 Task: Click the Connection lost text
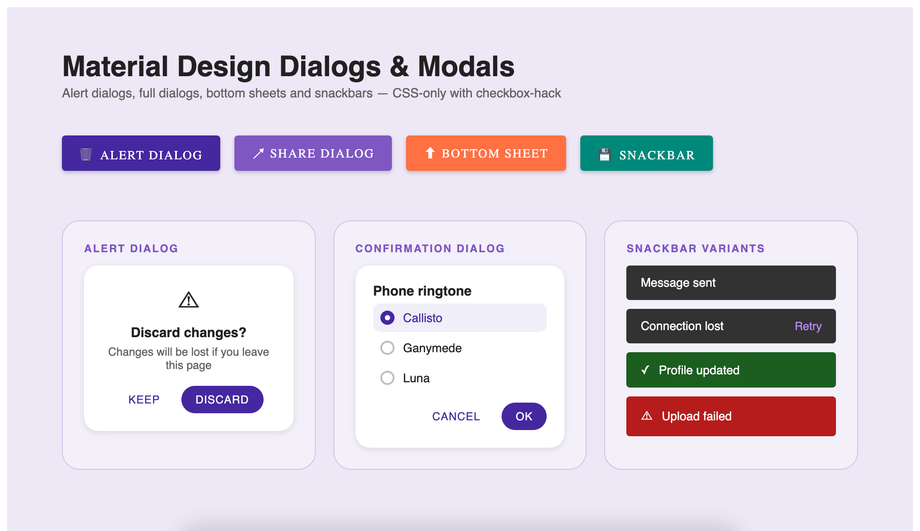682,326
